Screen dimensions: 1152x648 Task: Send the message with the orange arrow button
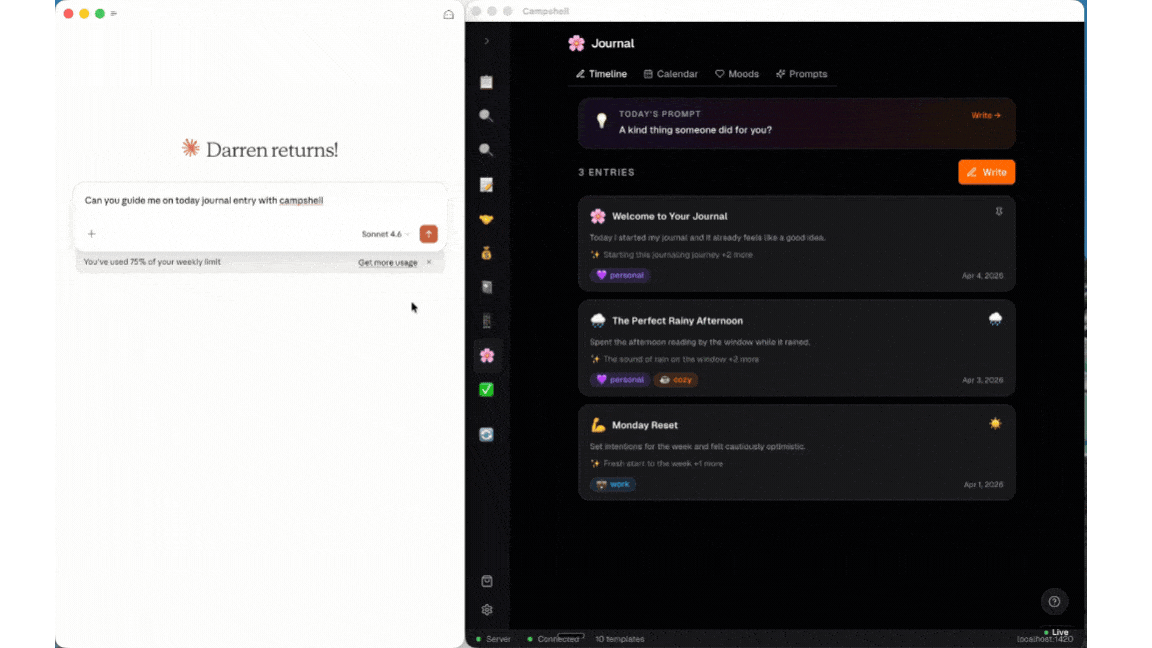coord(428,234)
